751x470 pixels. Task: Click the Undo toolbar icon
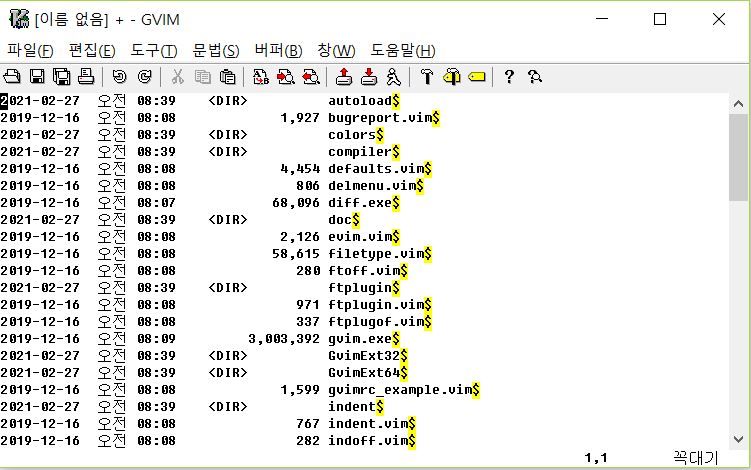coord(119,77)
